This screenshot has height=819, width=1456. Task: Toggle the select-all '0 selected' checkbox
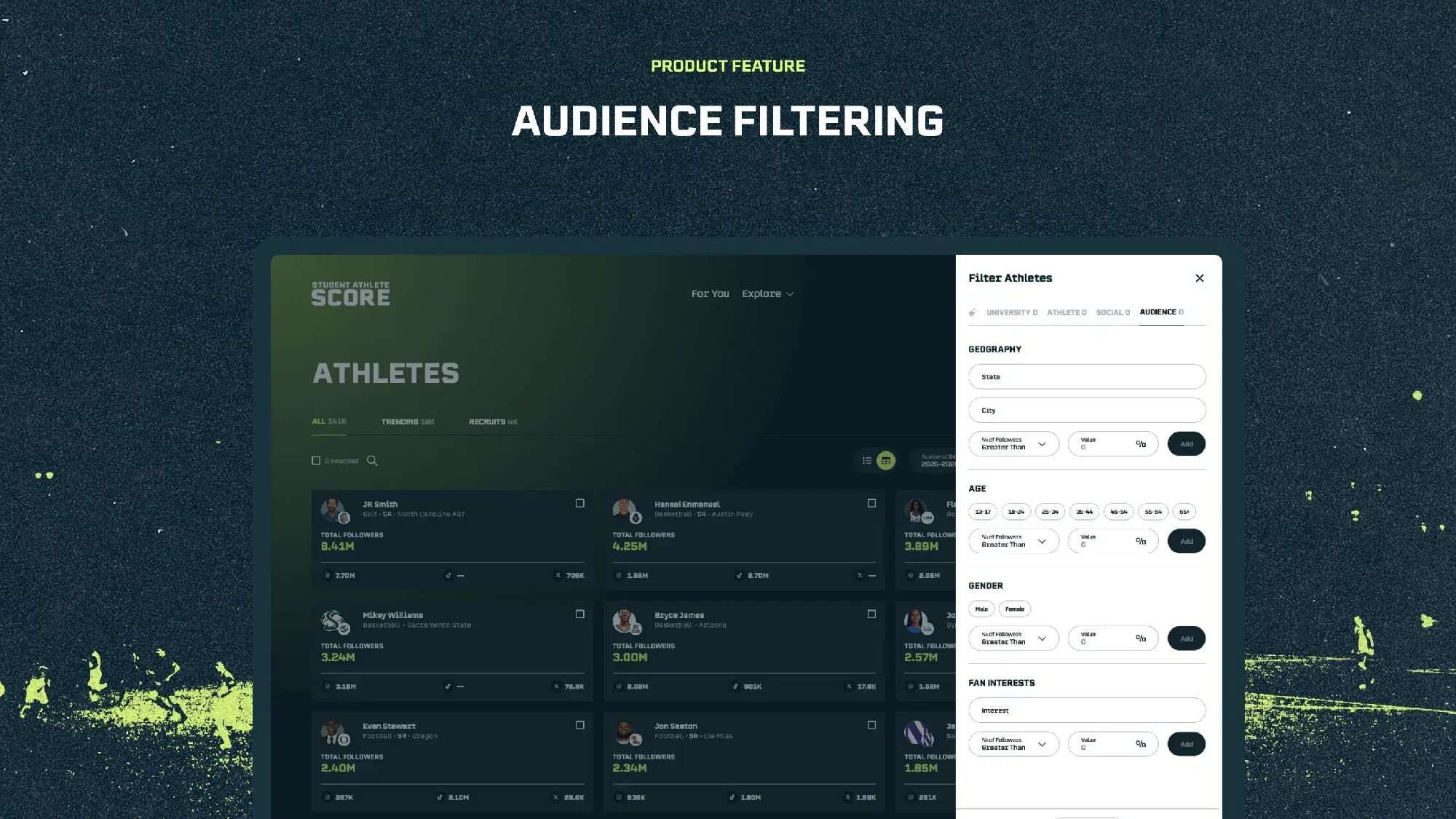click(316, 460)
